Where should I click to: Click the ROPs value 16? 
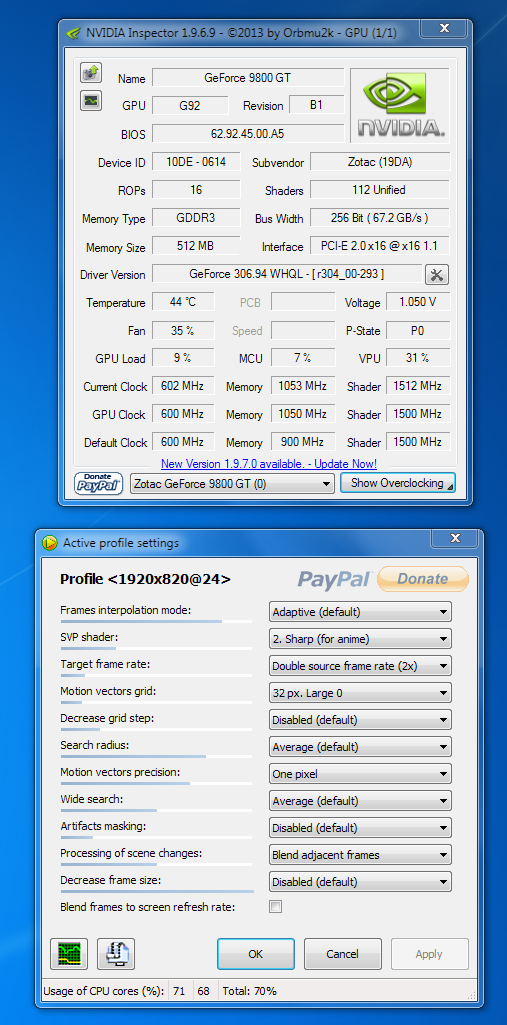click(x=196, y=190)
